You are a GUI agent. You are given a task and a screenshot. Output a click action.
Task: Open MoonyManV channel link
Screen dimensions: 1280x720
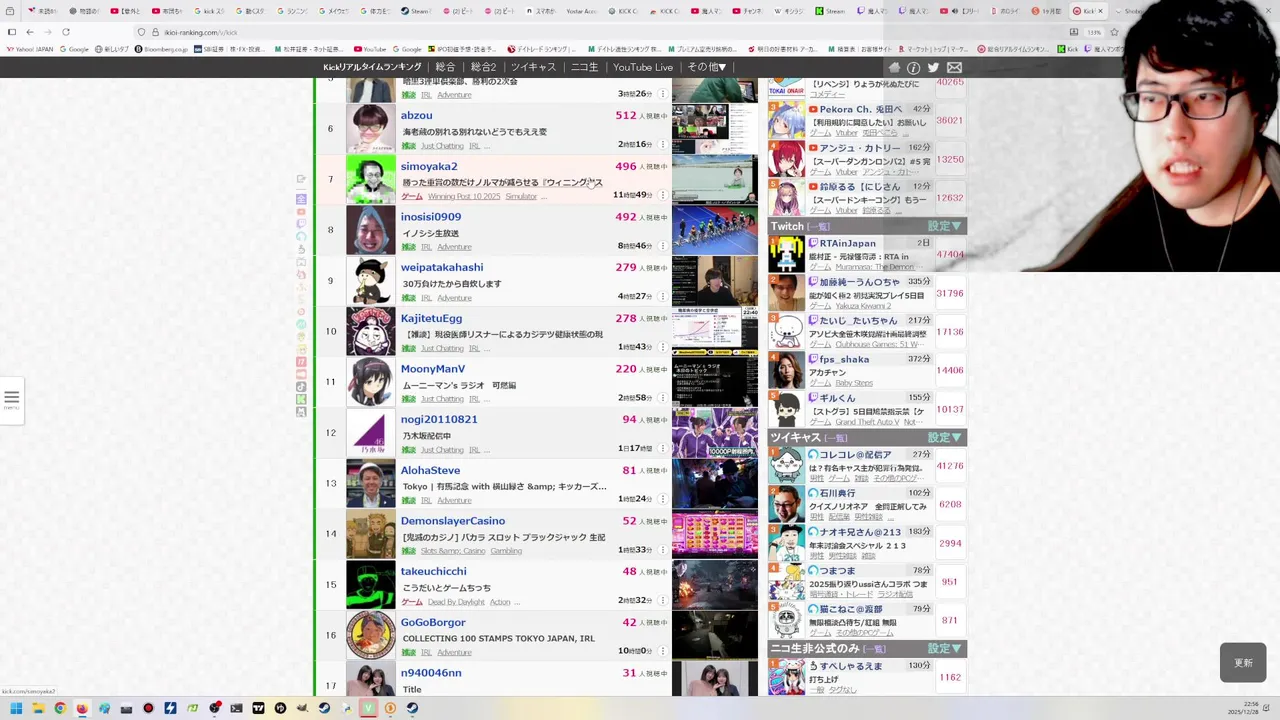coord(433,369)
